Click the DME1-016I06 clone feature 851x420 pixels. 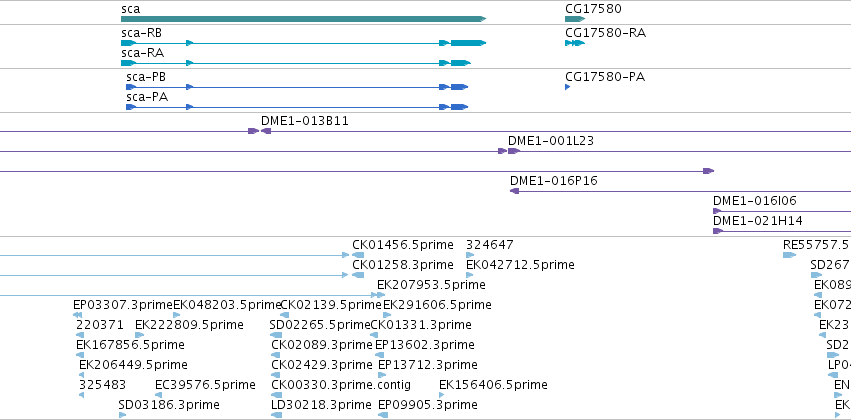(x=717, y=211)
